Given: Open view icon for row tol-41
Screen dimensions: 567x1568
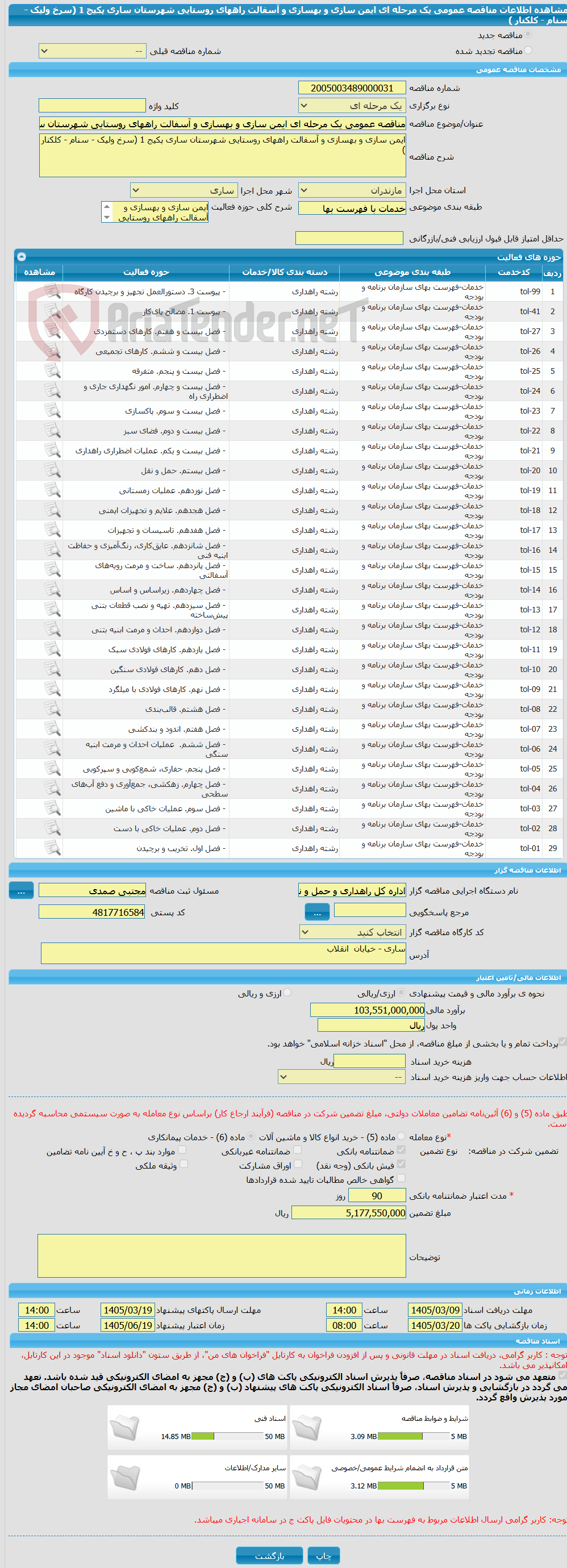Looking at the screenshot, I should [52, 312].
